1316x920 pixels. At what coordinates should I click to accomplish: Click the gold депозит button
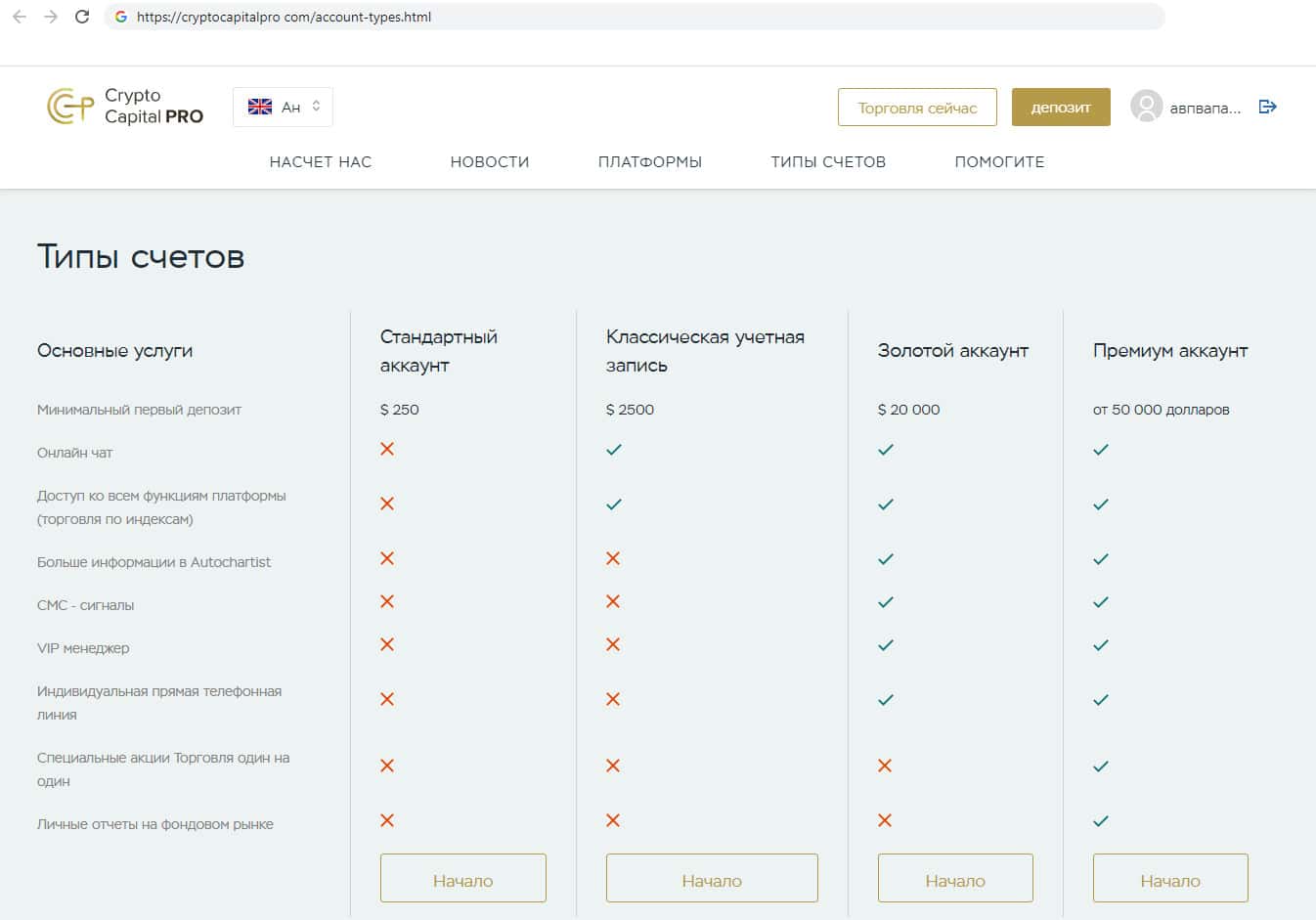coord(1061,108)
